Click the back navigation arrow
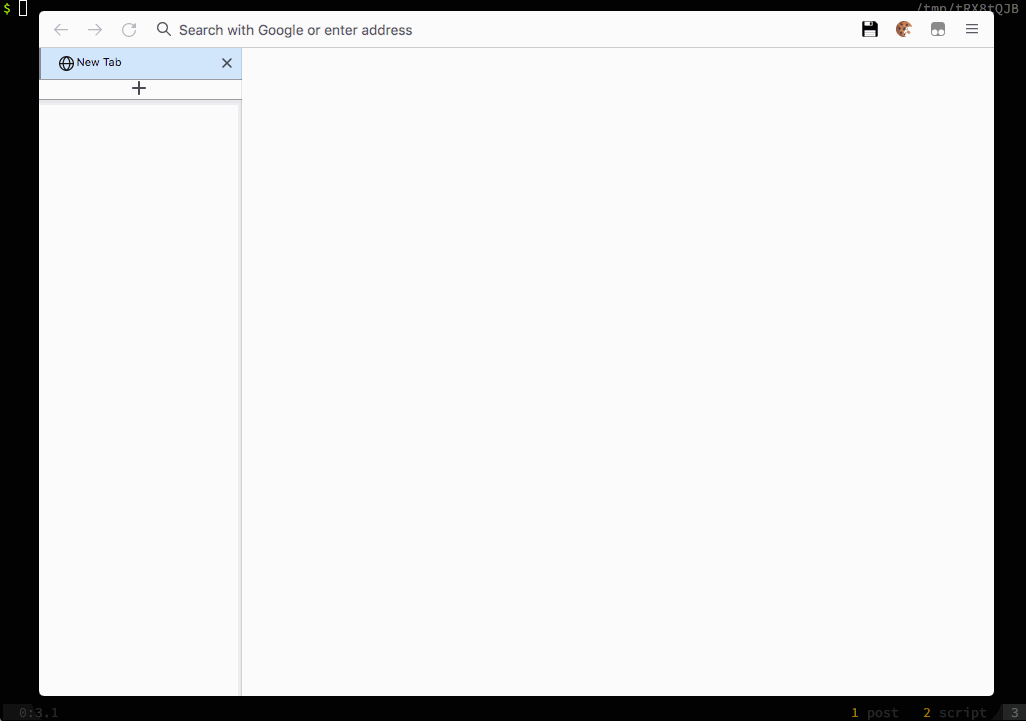Image resolution: width=1026 pixels, height=721 pixels. coord(61,30)
